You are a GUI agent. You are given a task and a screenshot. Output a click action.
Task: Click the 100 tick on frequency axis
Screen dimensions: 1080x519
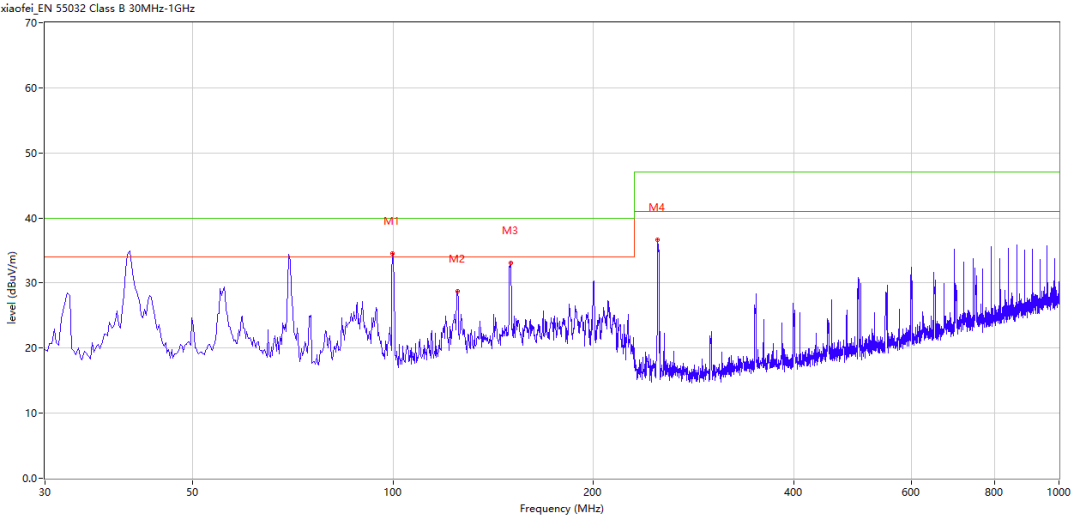pyautogui.click(x=393, y=493)
